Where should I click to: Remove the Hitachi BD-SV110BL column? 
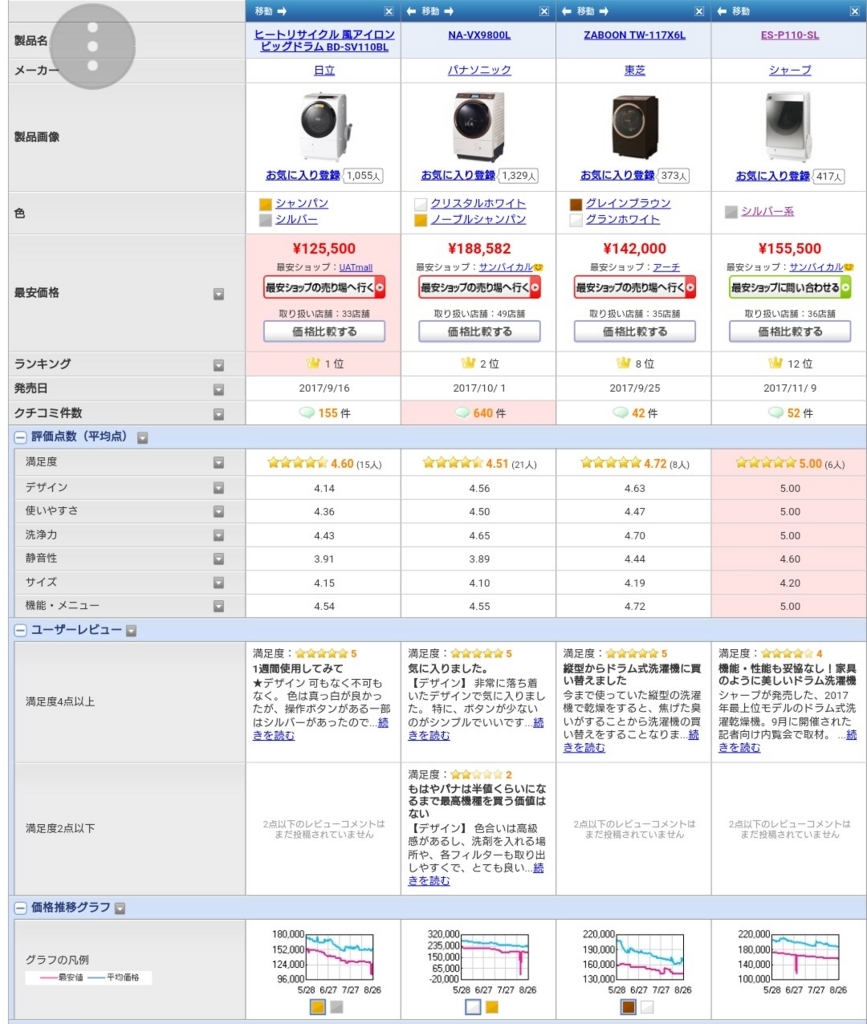click(389, 11)
